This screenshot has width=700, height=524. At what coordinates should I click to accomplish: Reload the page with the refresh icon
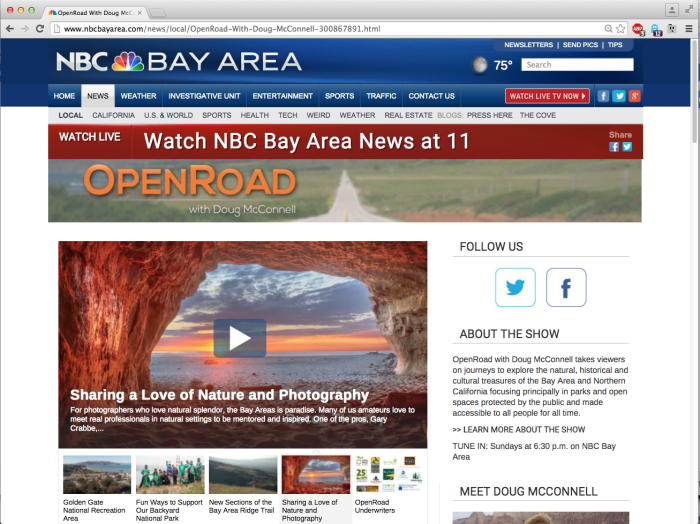point(40,29)
